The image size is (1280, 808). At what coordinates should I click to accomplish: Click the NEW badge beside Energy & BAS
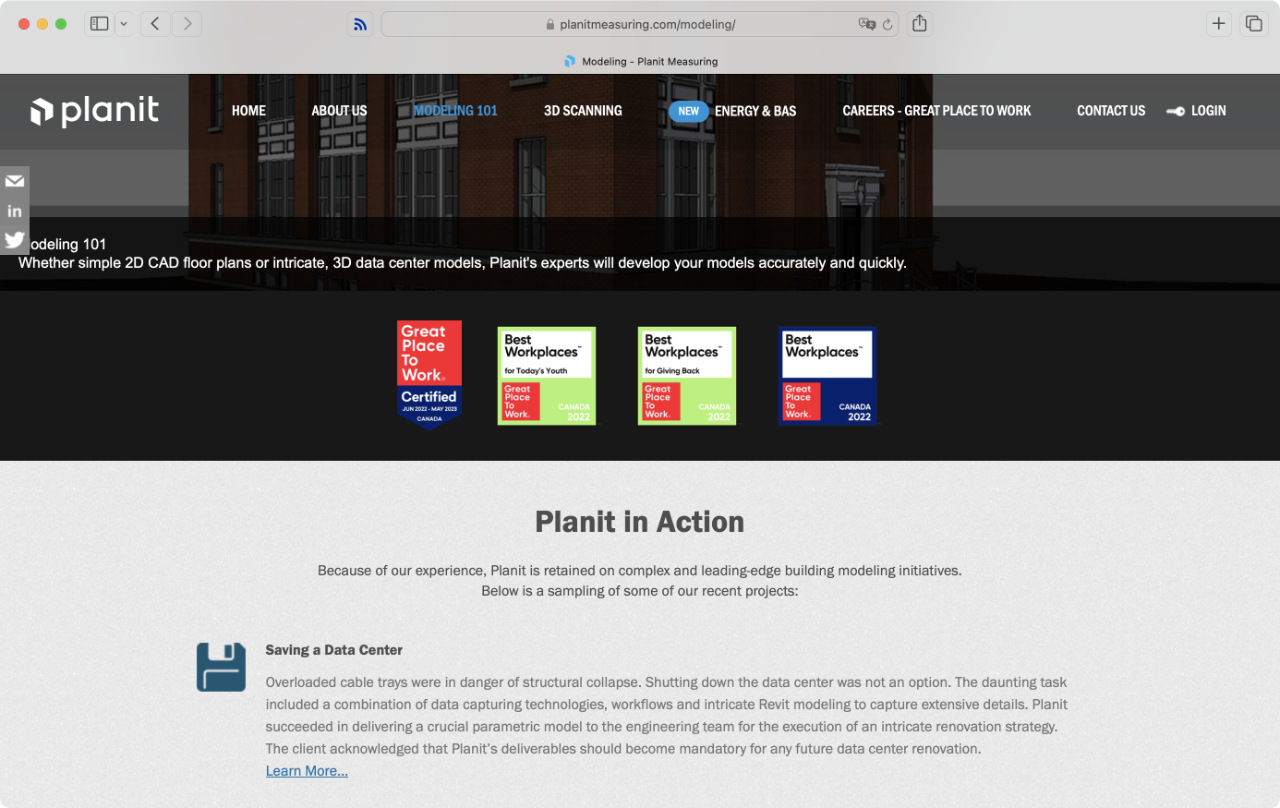tap(689, 111)
